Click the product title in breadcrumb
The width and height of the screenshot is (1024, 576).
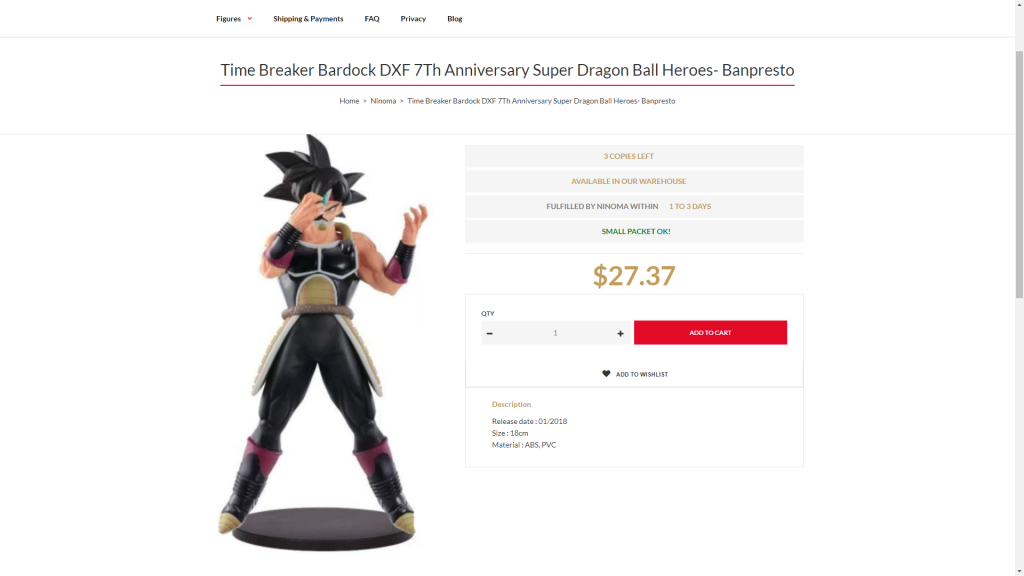click(541, 101)
